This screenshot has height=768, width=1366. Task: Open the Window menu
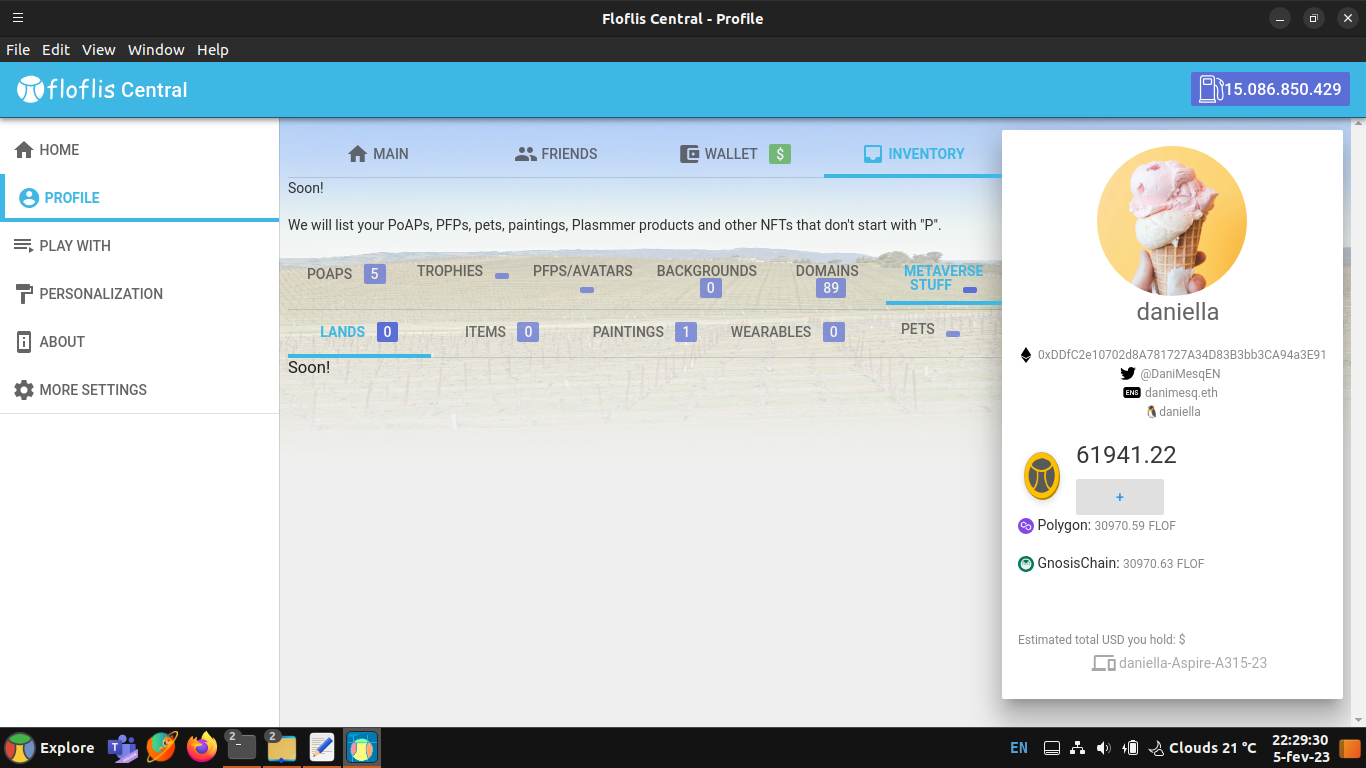[x=156, y=49]
